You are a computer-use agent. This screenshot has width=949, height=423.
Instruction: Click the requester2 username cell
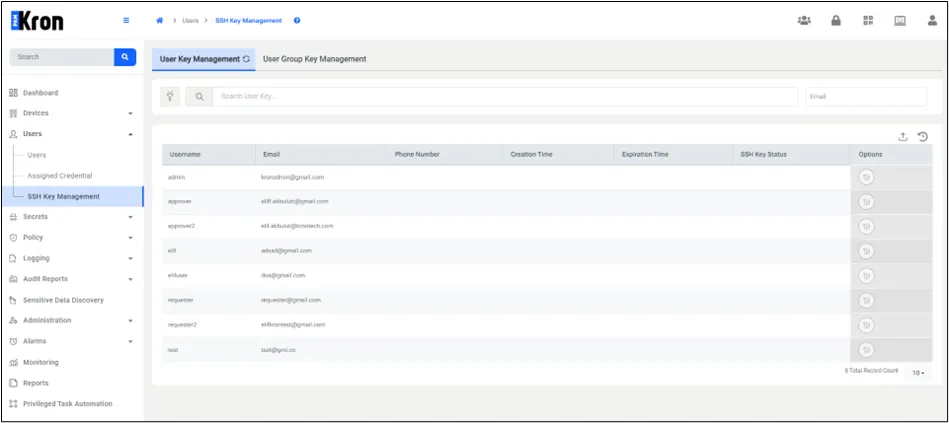pyautogui.click(x=182, y=325)
